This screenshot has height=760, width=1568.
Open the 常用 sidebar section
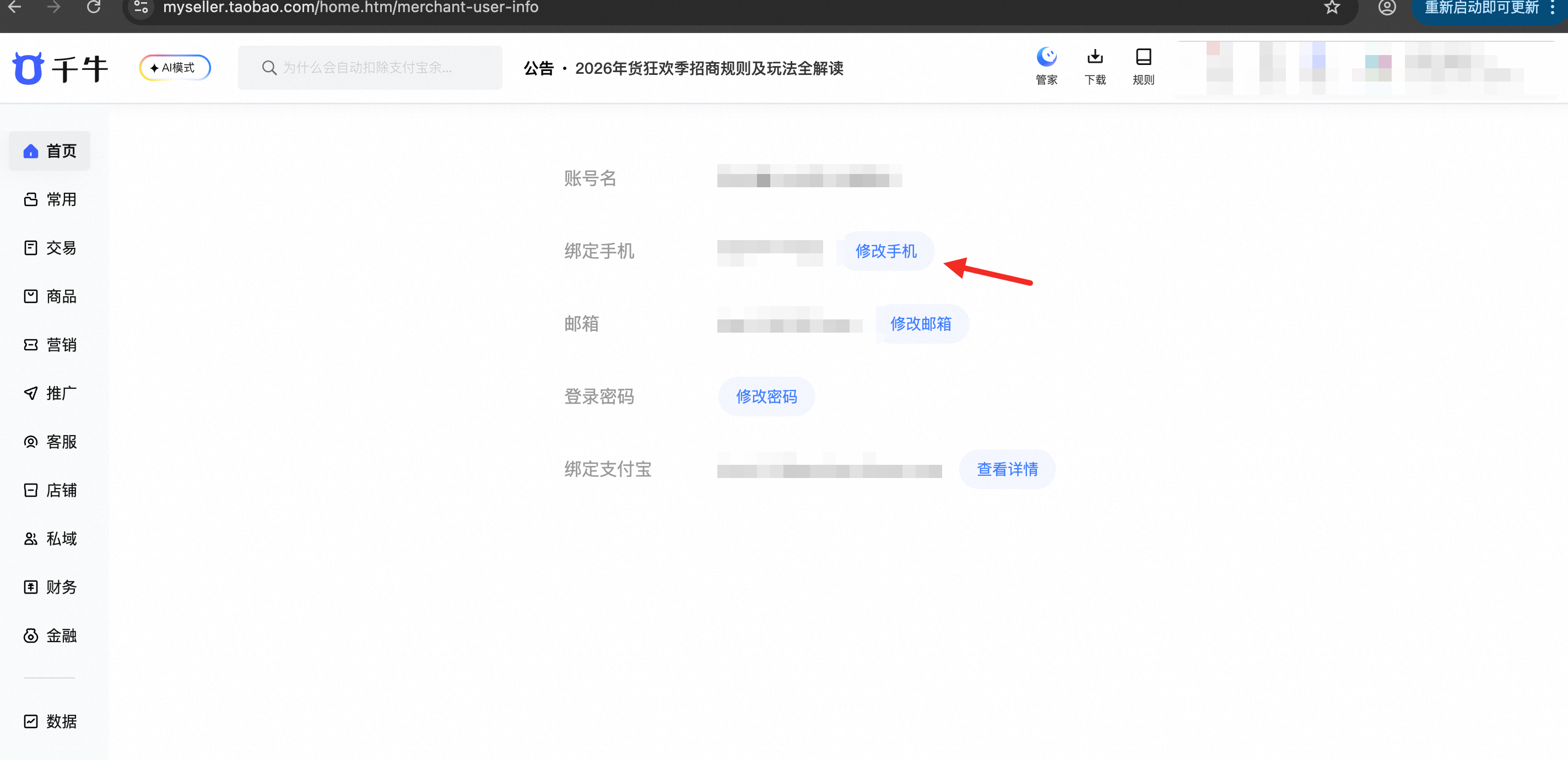[50, 199]
